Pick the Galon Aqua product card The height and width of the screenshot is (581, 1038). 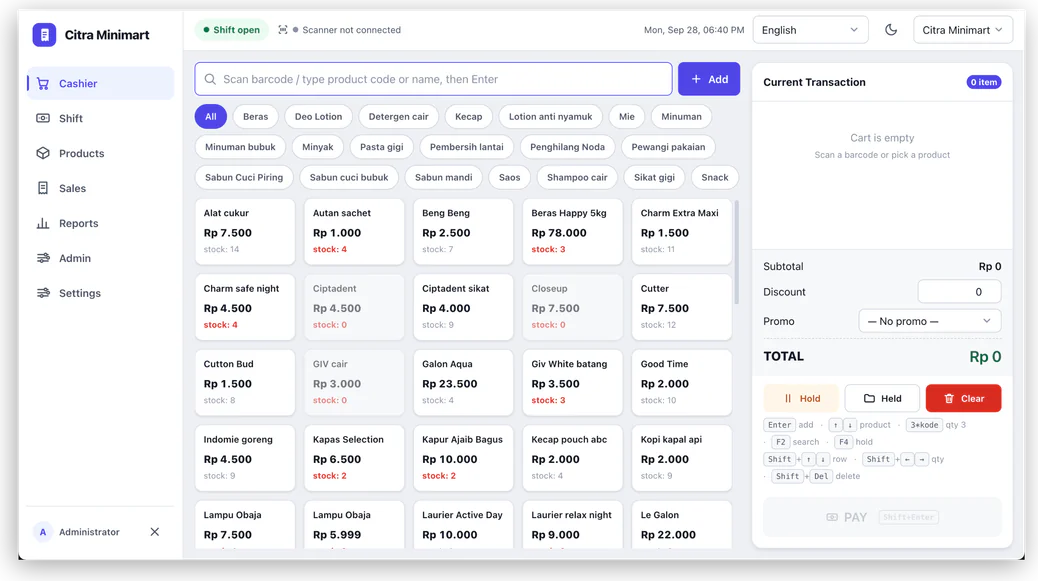click(x=463, y=382)
